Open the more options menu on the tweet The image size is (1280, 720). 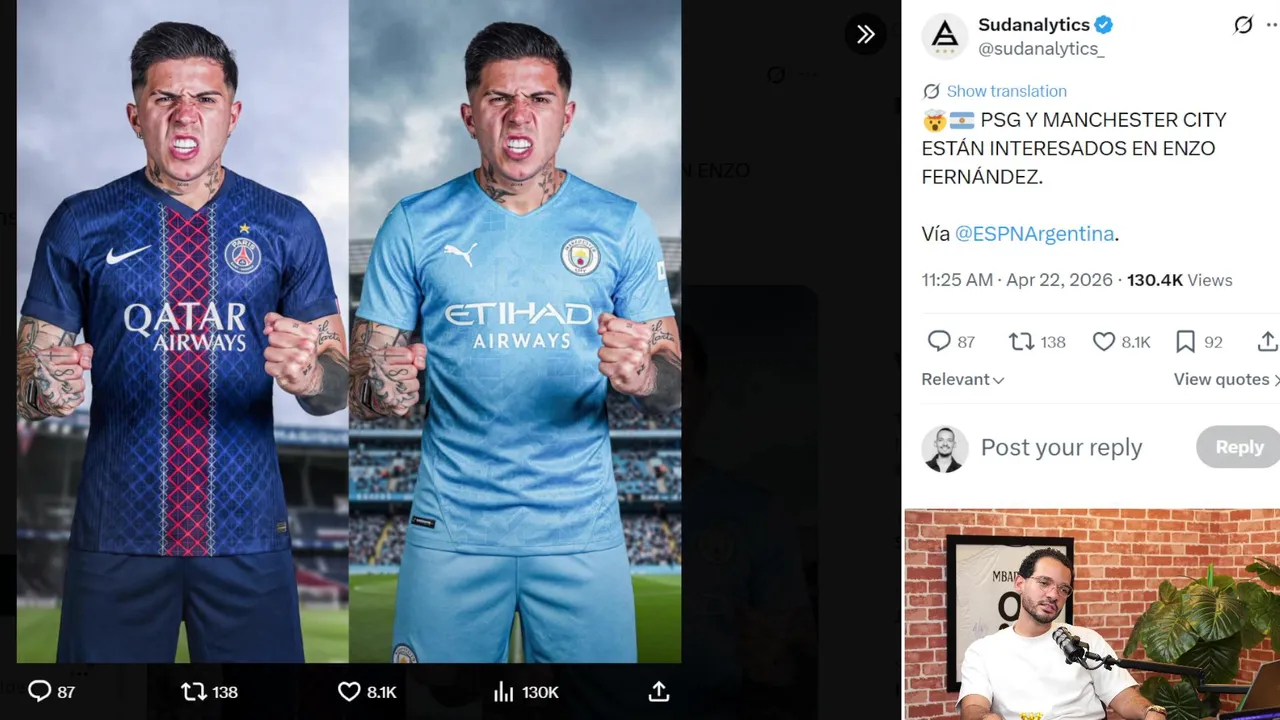coord(1272,25)
